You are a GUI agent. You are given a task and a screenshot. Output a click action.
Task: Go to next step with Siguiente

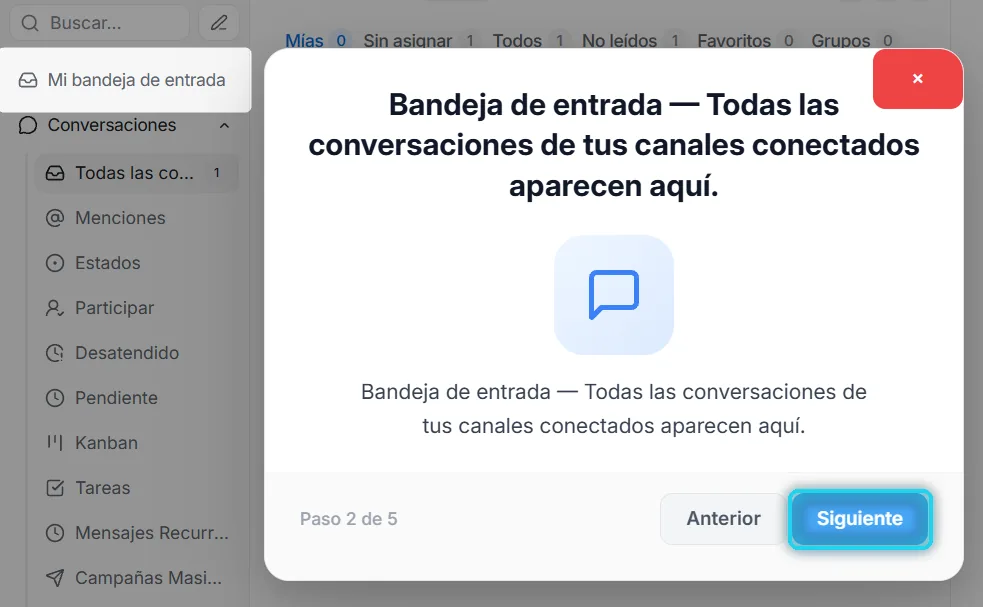point(860,519)
